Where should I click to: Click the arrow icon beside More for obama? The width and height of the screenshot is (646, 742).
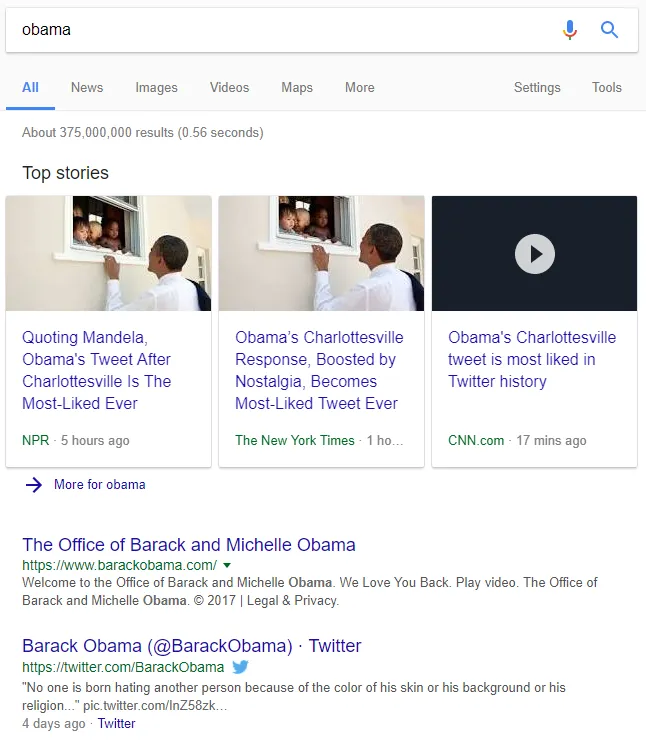[34, 485]
